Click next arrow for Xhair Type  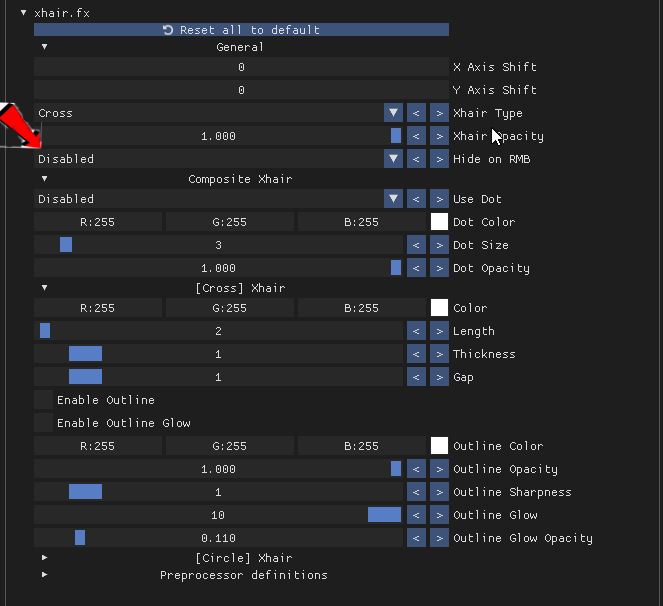(x=439, y=113)
